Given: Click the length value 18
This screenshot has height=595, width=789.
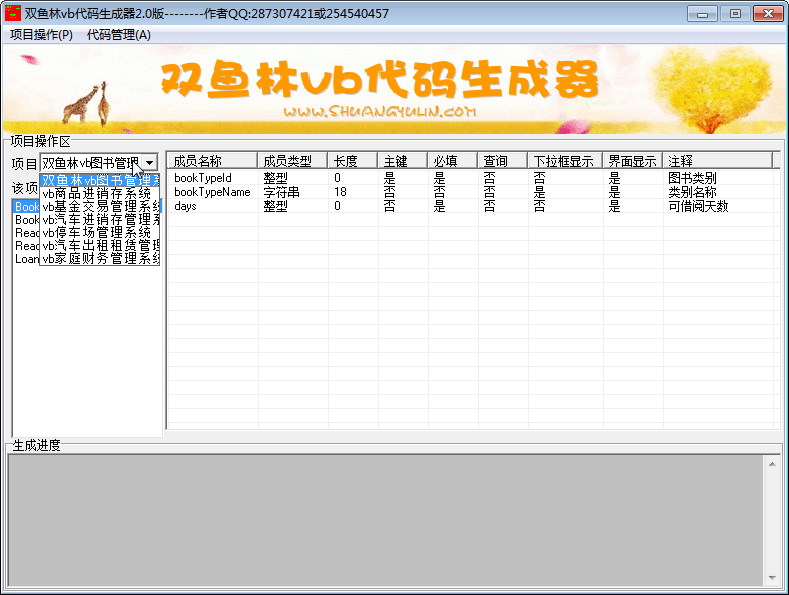Looking at the screenshot, I should click(340, 192).
